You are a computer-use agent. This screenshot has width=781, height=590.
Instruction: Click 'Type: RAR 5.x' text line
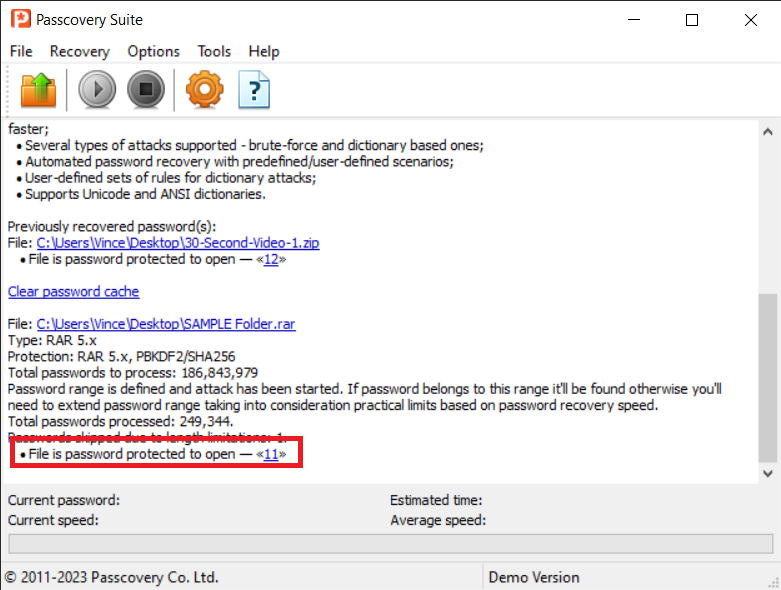tap(52, 341)
